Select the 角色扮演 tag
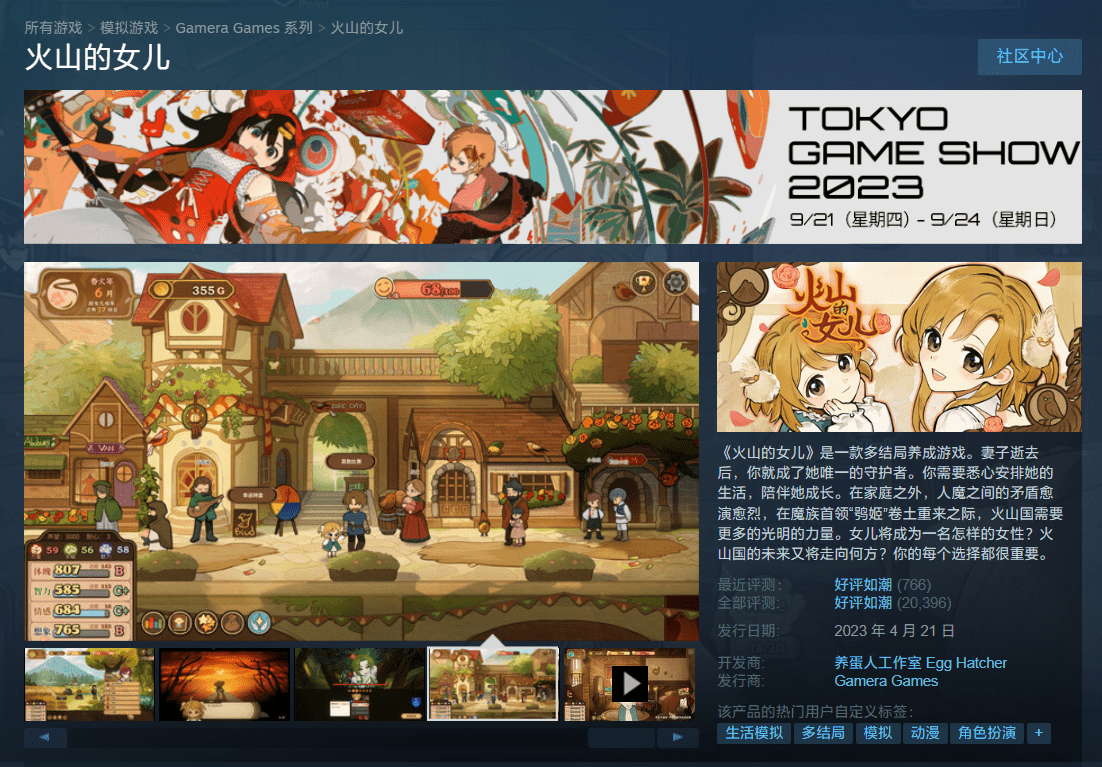This screenshot has width=1102, height=767. point(986,733)
